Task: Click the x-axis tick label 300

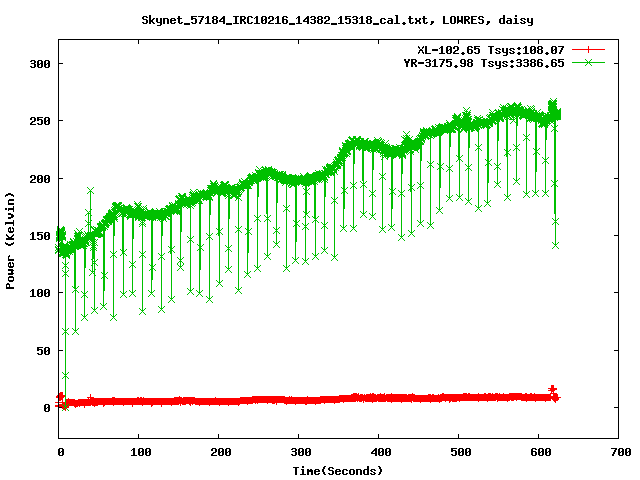Action: coord(300,452)
